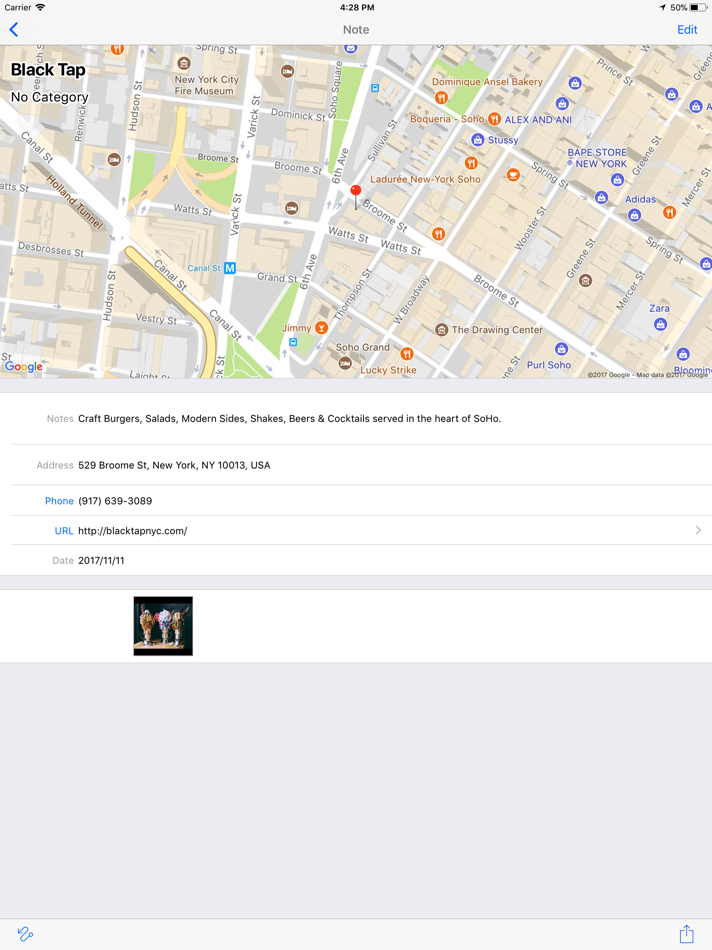
Task: Click the Holland Tunnel label on map
Action: [74, 202]
